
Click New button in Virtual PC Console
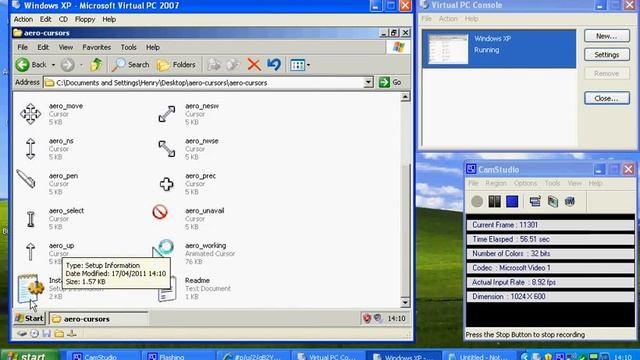click(x=607, y=36)
